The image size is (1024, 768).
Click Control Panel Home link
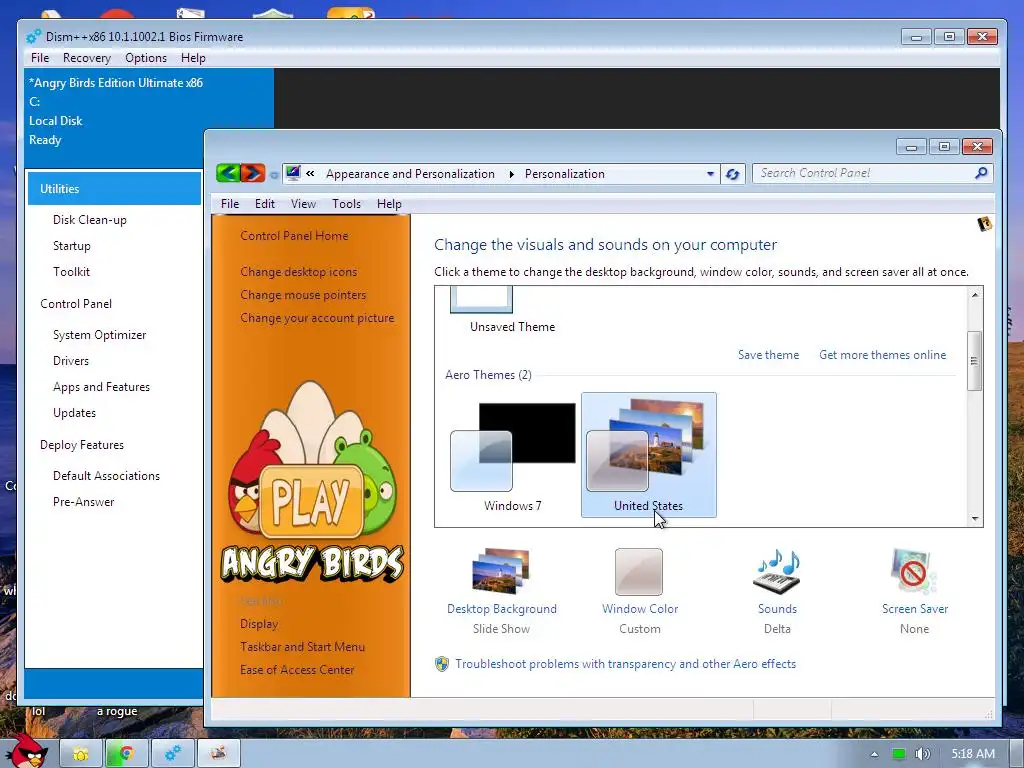[294, 236]
